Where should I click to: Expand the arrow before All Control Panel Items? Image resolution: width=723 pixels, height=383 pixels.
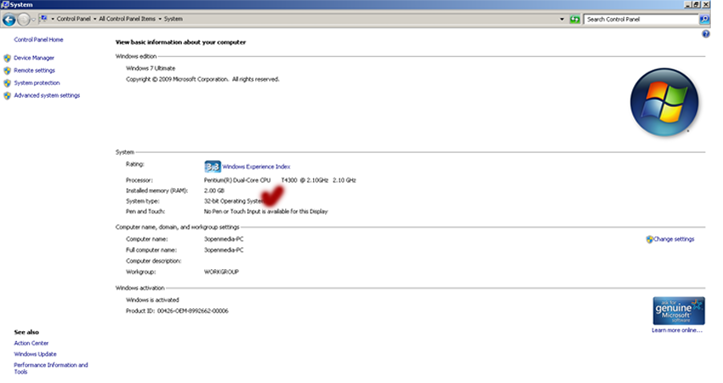click(x=95, y=19)
